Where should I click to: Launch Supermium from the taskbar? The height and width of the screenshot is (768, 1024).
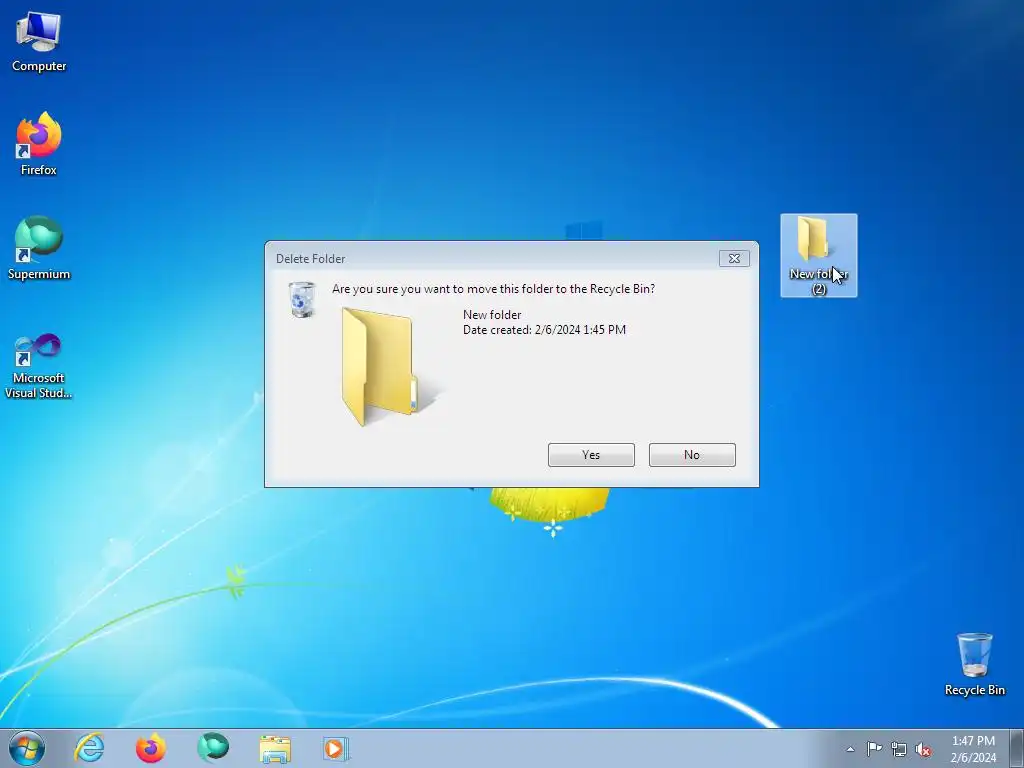(213, 748)
